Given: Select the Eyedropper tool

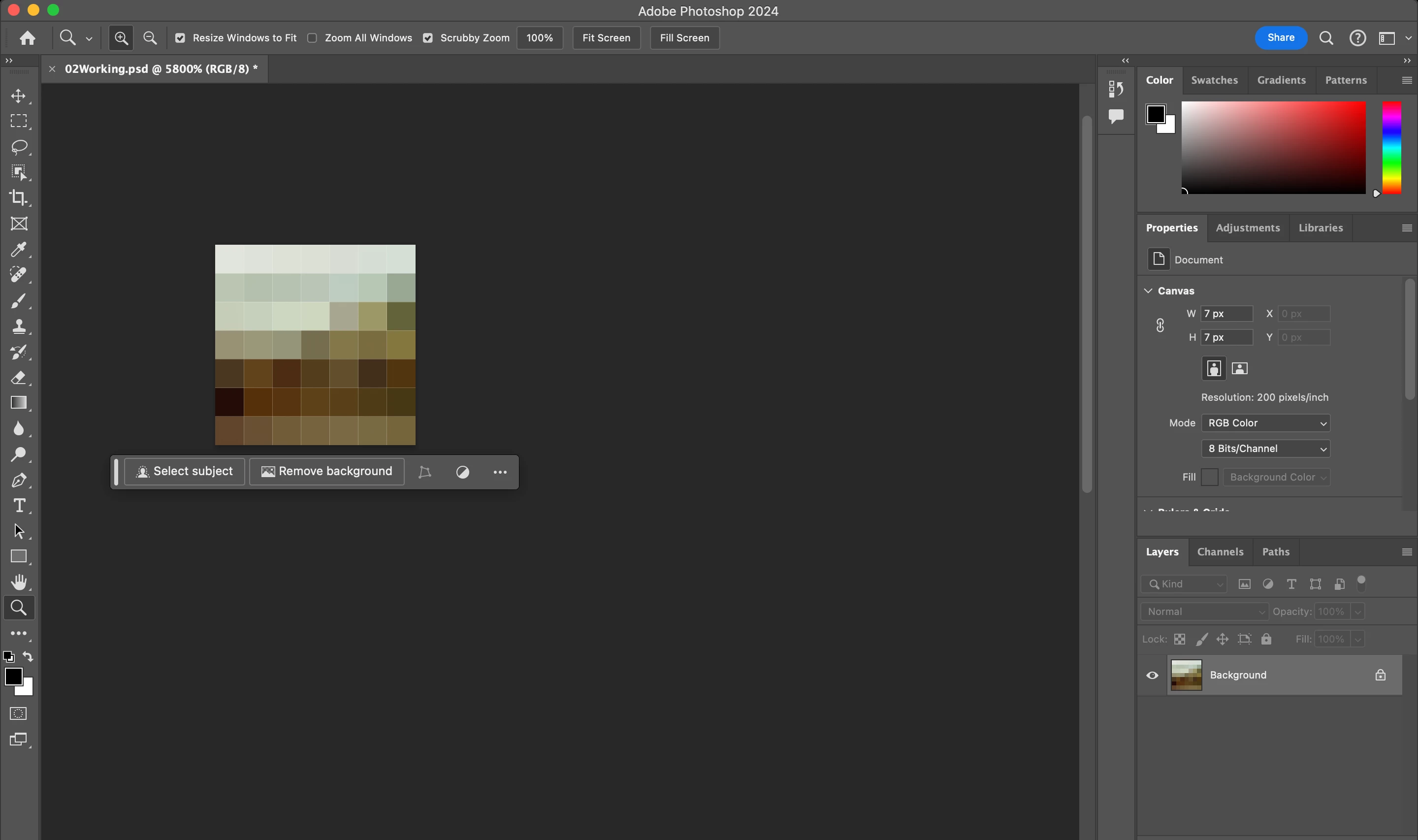Looking at the screenshot, I should point(19,249).
